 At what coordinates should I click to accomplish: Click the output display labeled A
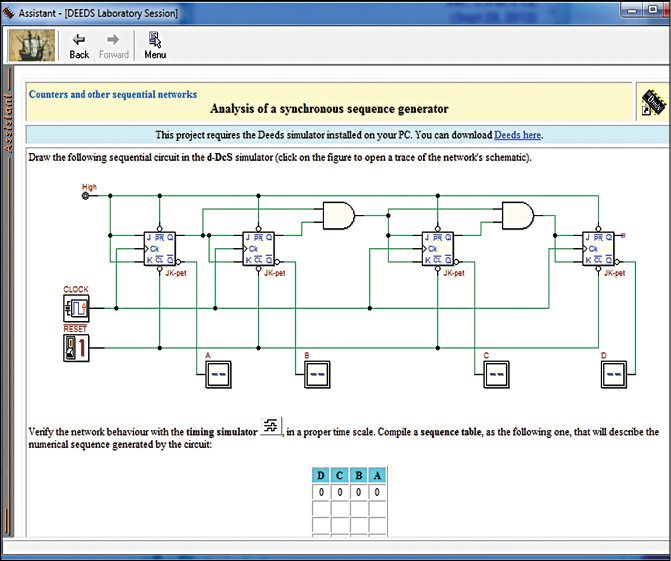click(216, 374)
